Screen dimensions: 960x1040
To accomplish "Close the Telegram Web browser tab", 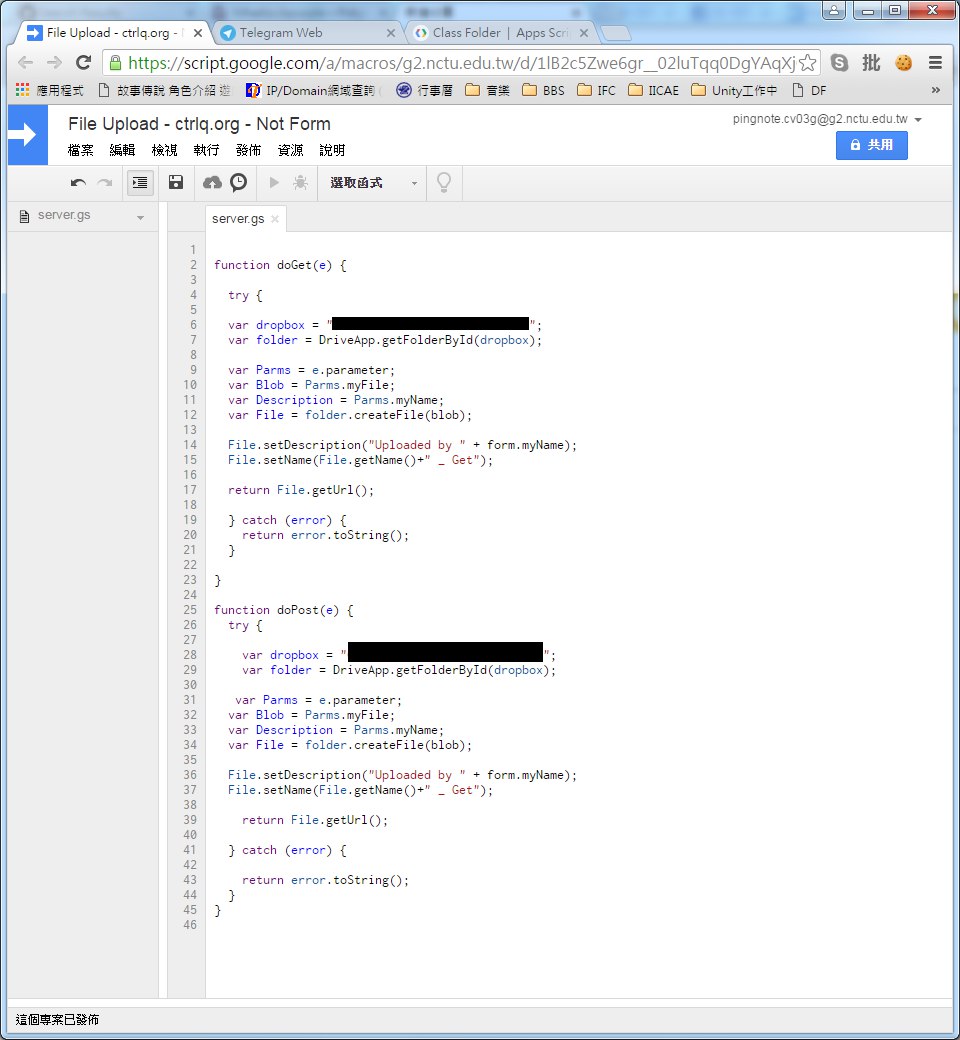I will point(391,32).
